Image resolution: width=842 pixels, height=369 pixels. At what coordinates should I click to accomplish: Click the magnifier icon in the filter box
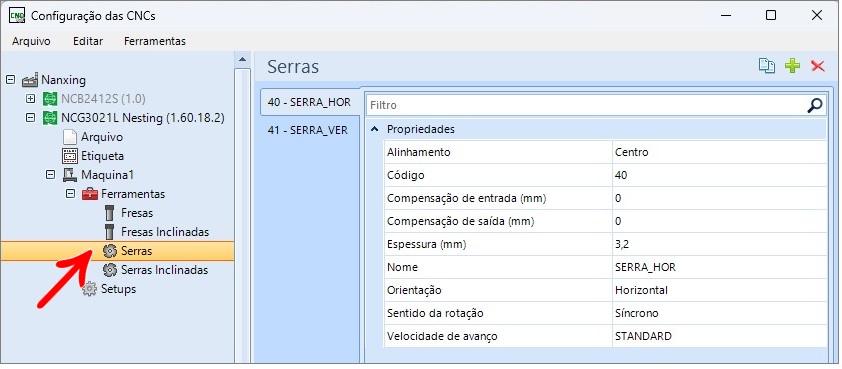click(815, 105)
